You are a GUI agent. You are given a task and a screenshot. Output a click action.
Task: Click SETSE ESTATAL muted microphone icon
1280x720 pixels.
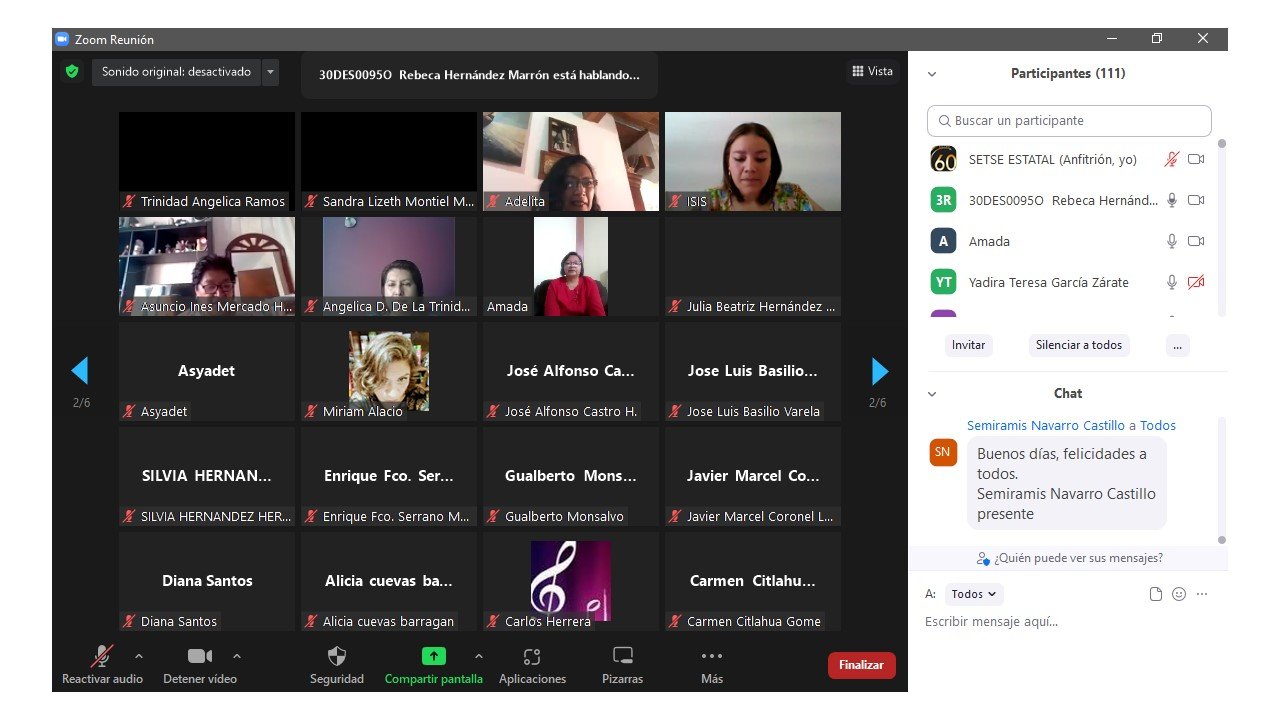coord(1172,159)
